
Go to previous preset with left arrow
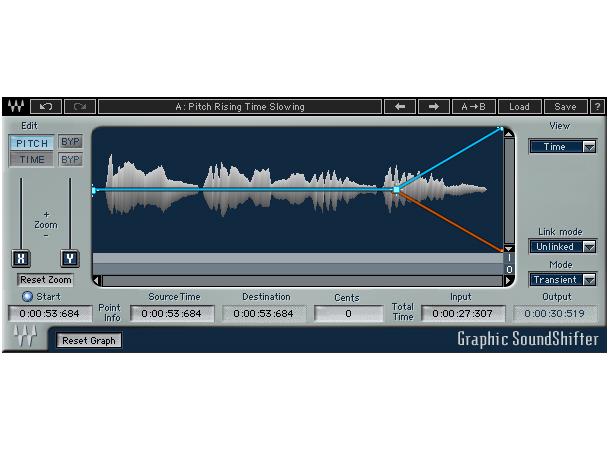(x=399, y=106)
